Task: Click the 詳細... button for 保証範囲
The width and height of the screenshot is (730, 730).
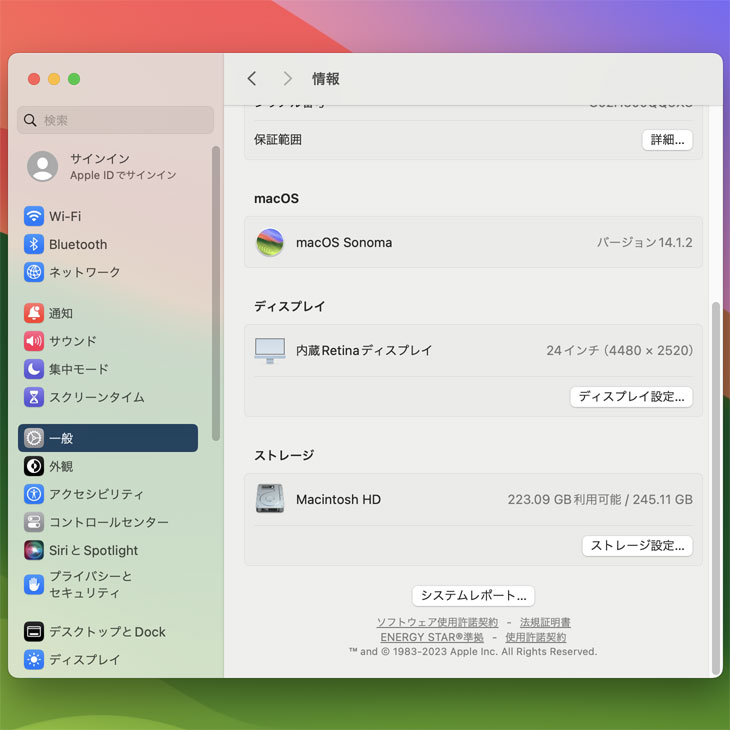Action: tap(667, 140)
